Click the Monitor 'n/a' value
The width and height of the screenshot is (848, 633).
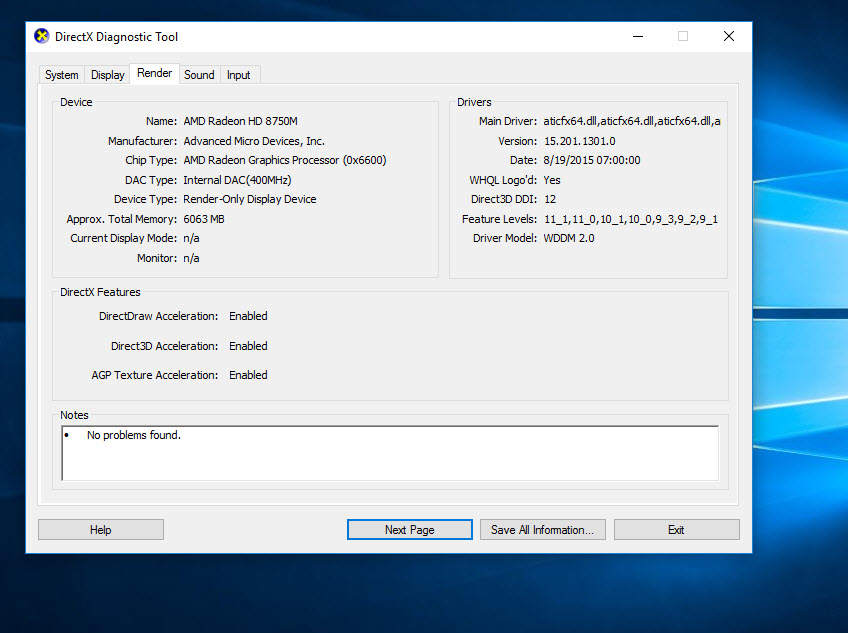point(191,258)
